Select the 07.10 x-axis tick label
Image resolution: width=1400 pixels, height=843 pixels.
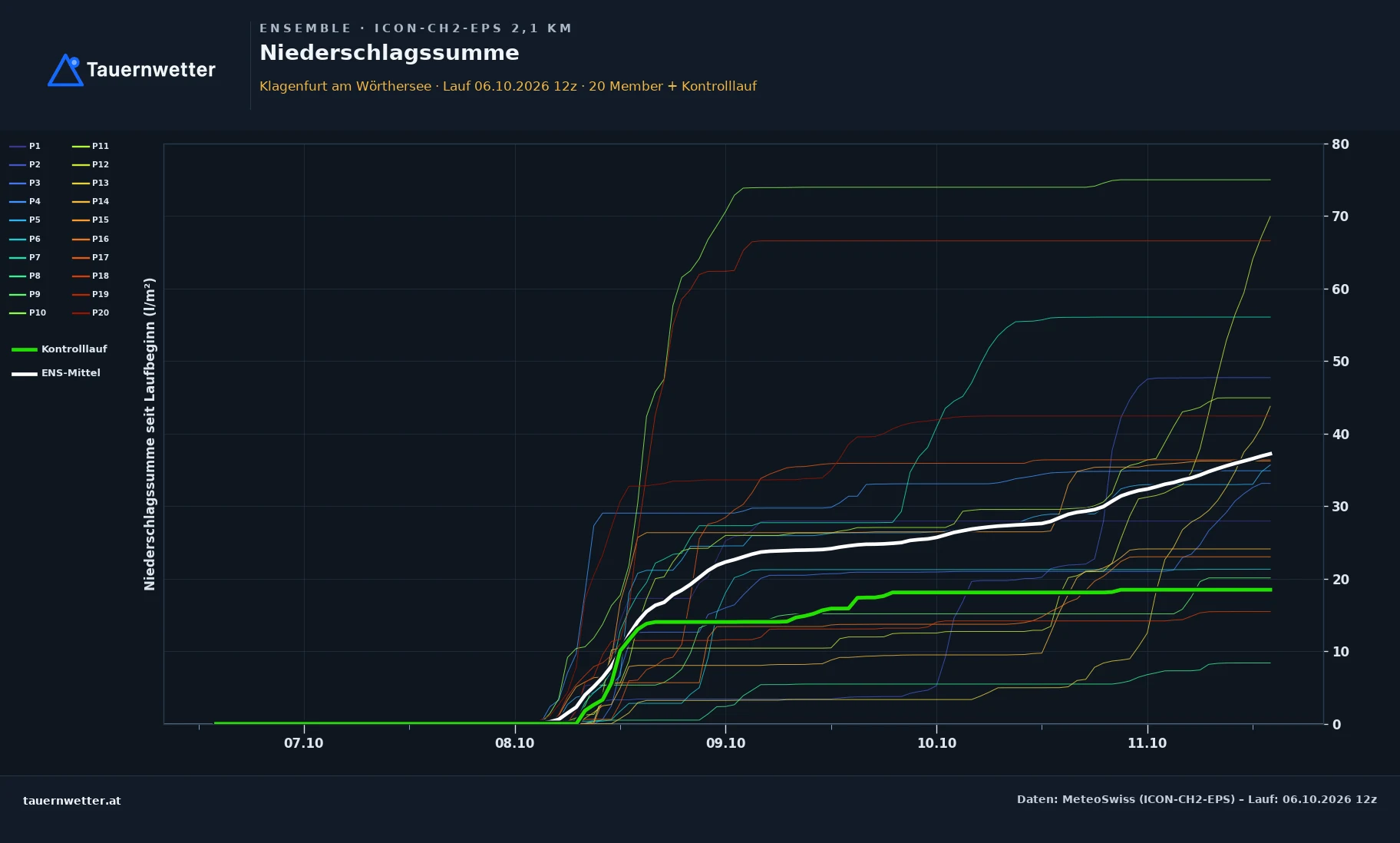(x=304, y=743)
